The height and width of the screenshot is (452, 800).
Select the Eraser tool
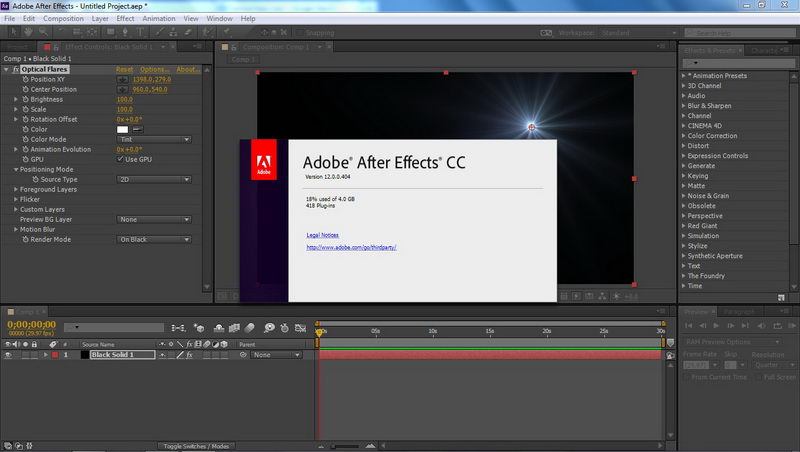(x=188, y=32)
